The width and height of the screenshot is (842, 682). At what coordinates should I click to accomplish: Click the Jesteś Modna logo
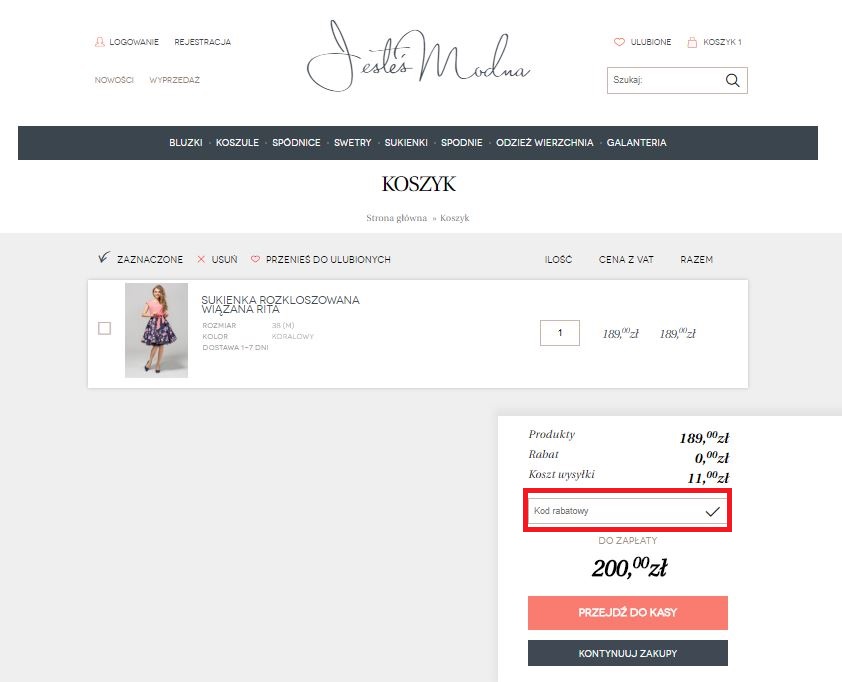coord(419,56)
